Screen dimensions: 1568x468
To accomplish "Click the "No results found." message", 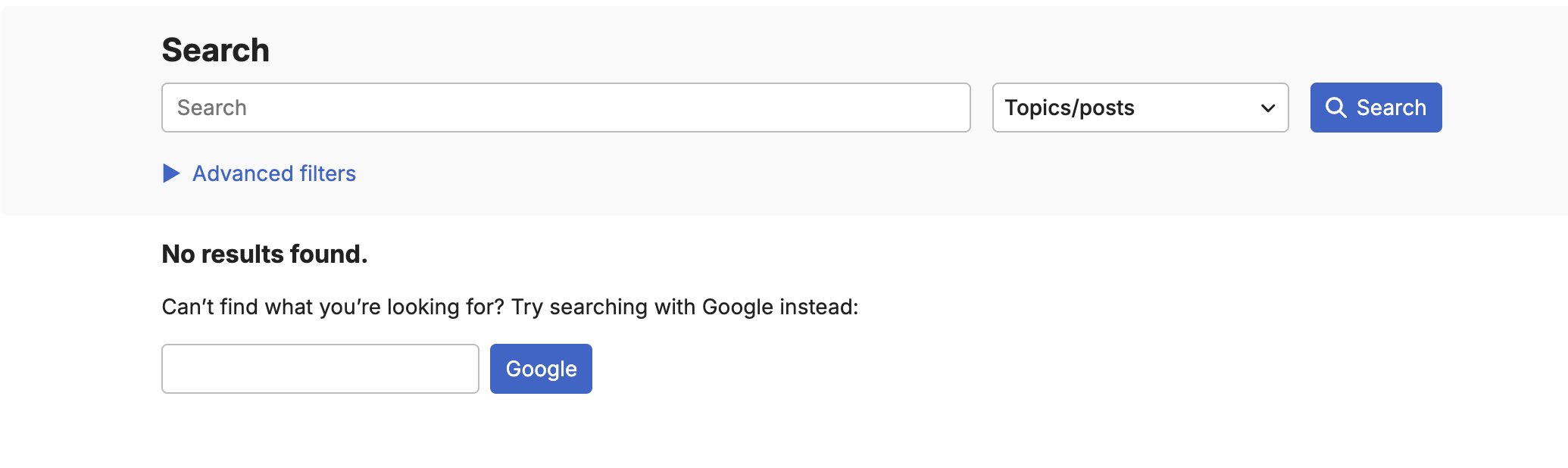I will (264, 254).
